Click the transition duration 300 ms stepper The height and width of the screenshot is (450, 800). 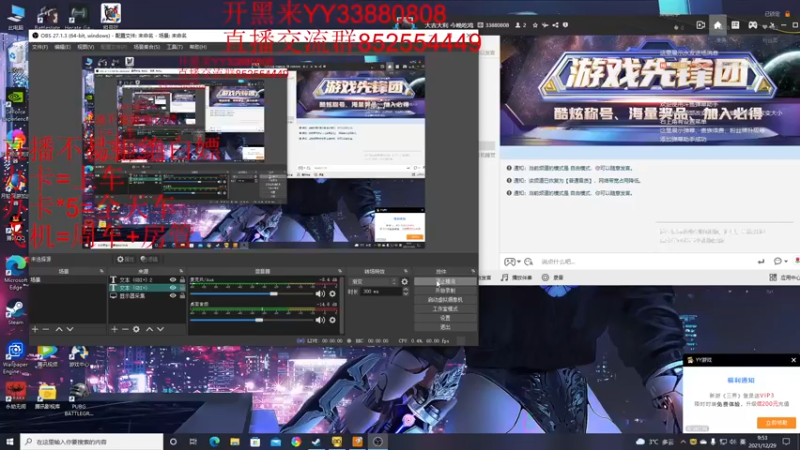coord(406,291)
